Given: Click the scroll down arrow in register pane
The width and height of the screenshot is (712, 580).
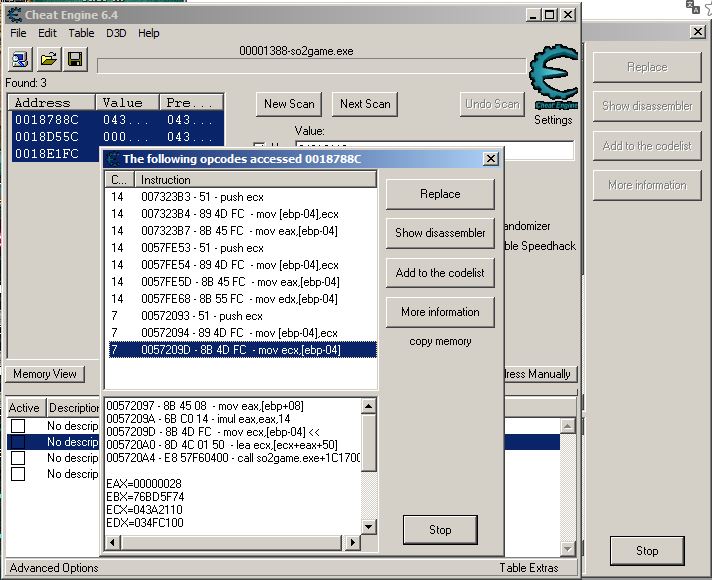Looking at the screenshot, I should 369,526.
